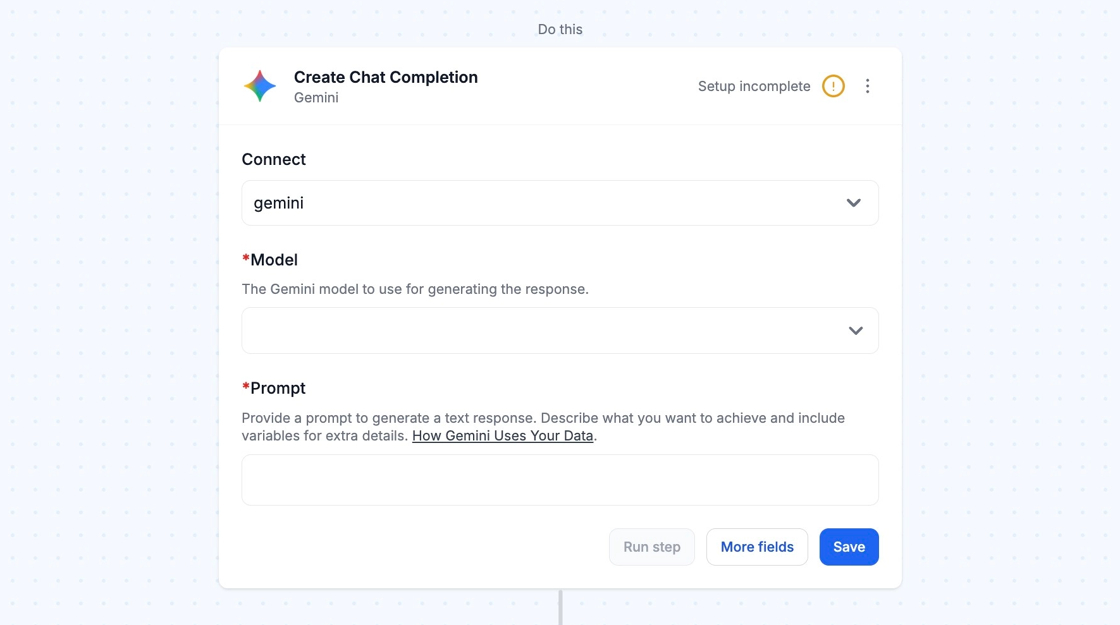This screenshot has height=625, width=1120.
Task: Click the yellow setup incomplete warning icon
Action: pos(833,86)
